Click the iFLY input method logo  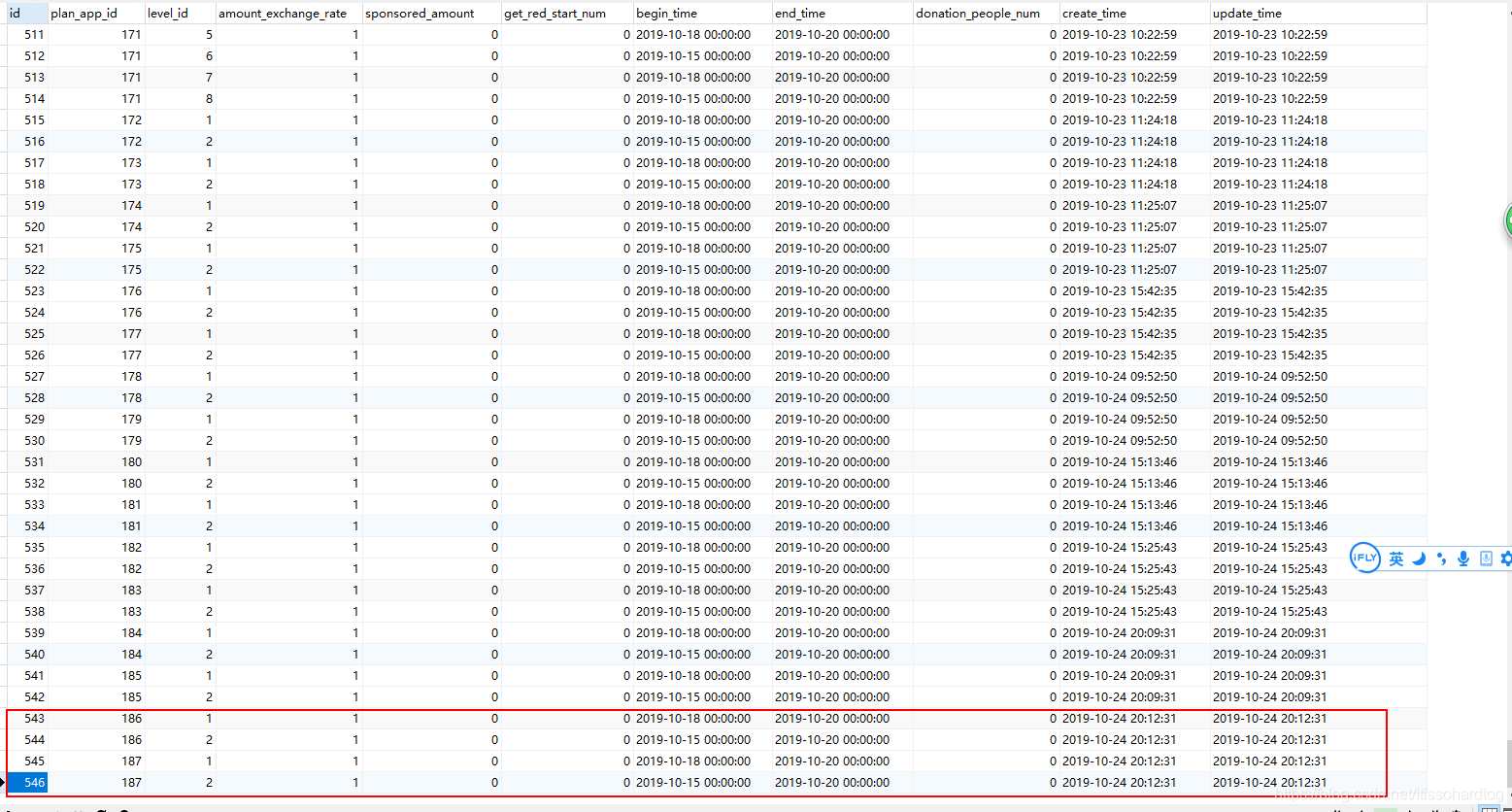pyautogui.click(x=1365, y=558)
